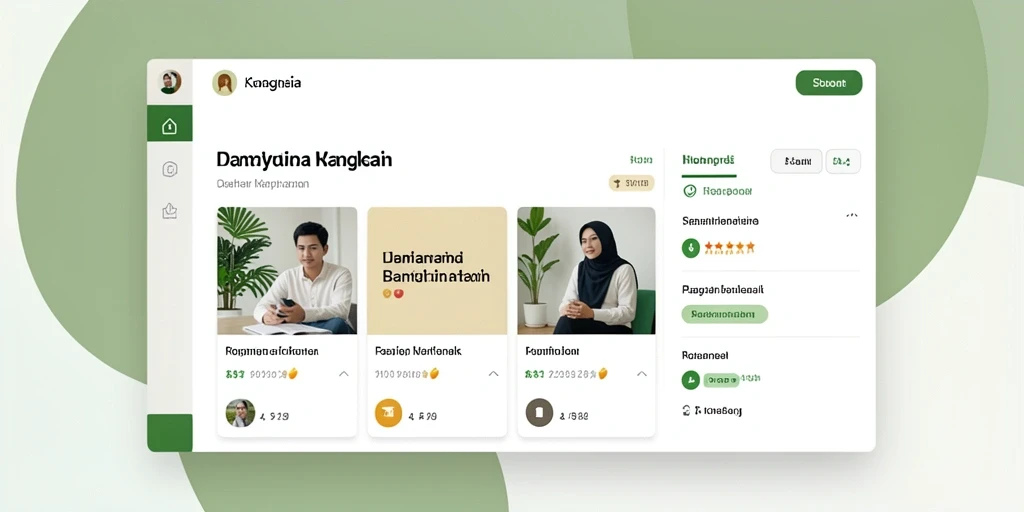1024x512 pixels.
Task: Click the sidebar upload tray icon
Action: tap(170, 210)
